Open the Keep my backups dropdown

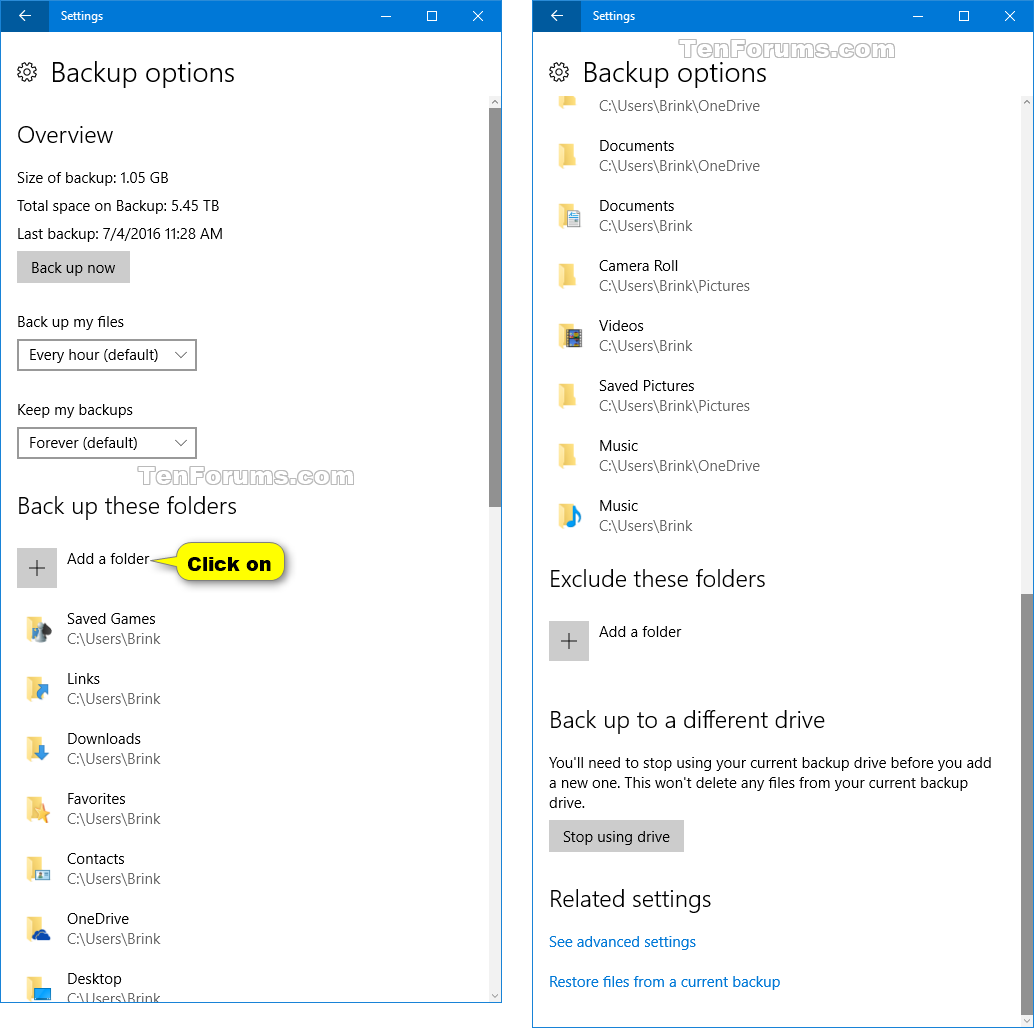(106, 443)
